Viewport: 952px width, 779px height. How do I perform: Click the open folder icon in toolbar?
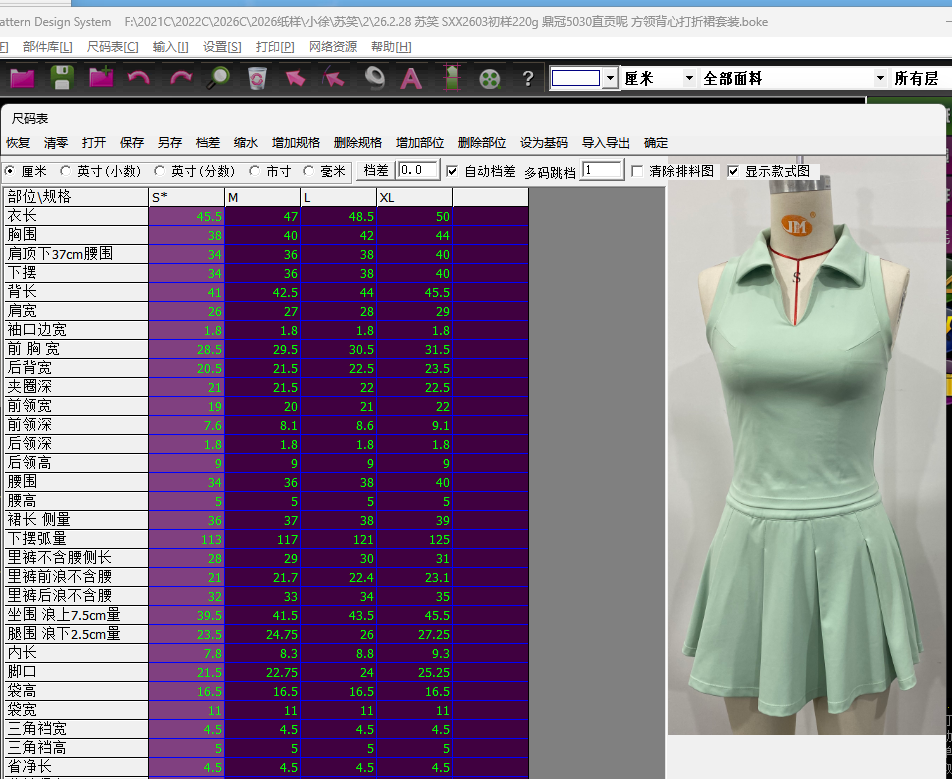[x=22, y=78]
